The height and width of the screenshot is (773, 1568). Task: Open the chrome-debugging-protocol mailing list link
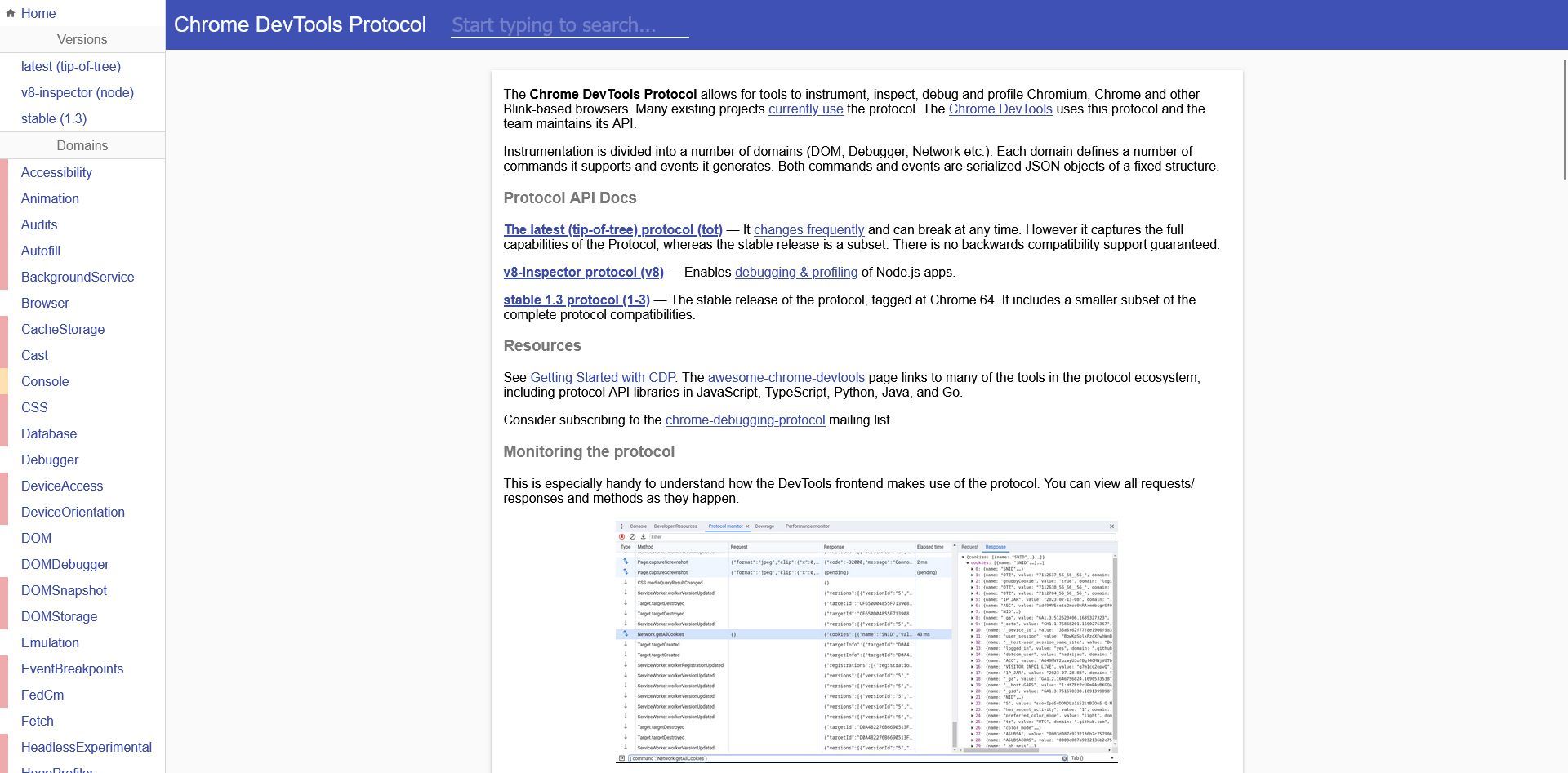745,420
